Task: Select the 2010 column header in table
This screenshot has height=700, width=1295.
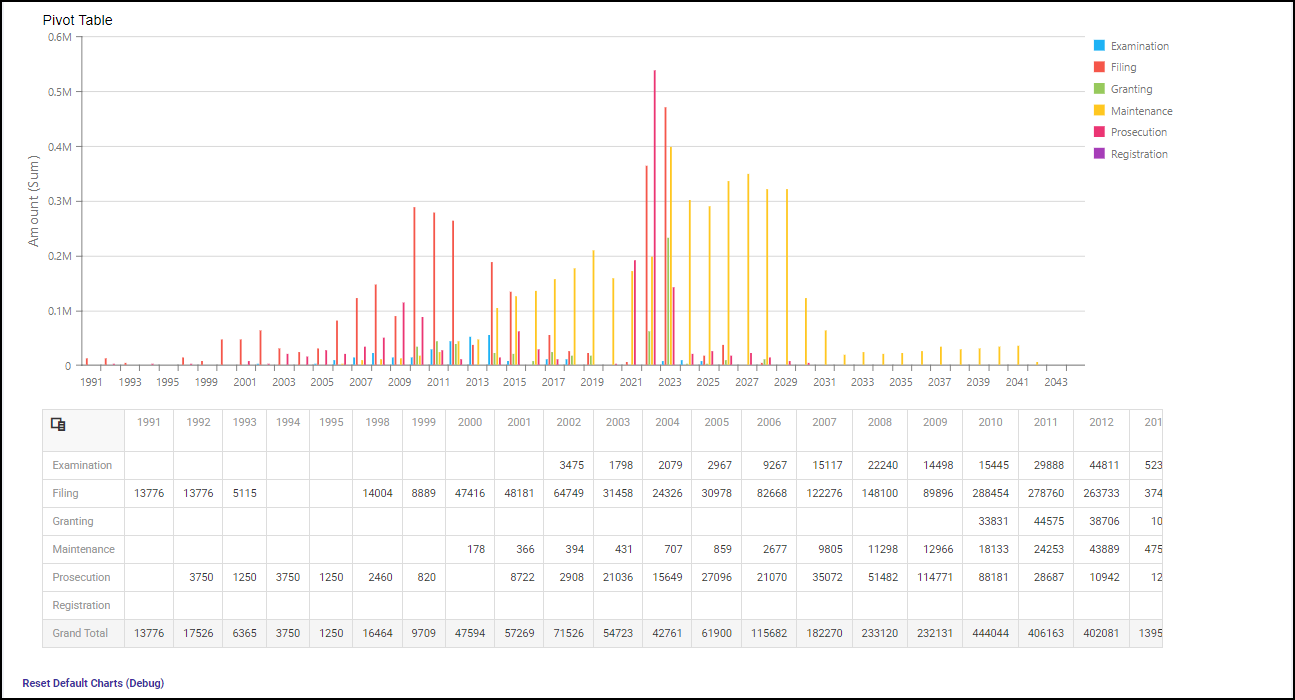Action: 990,422
